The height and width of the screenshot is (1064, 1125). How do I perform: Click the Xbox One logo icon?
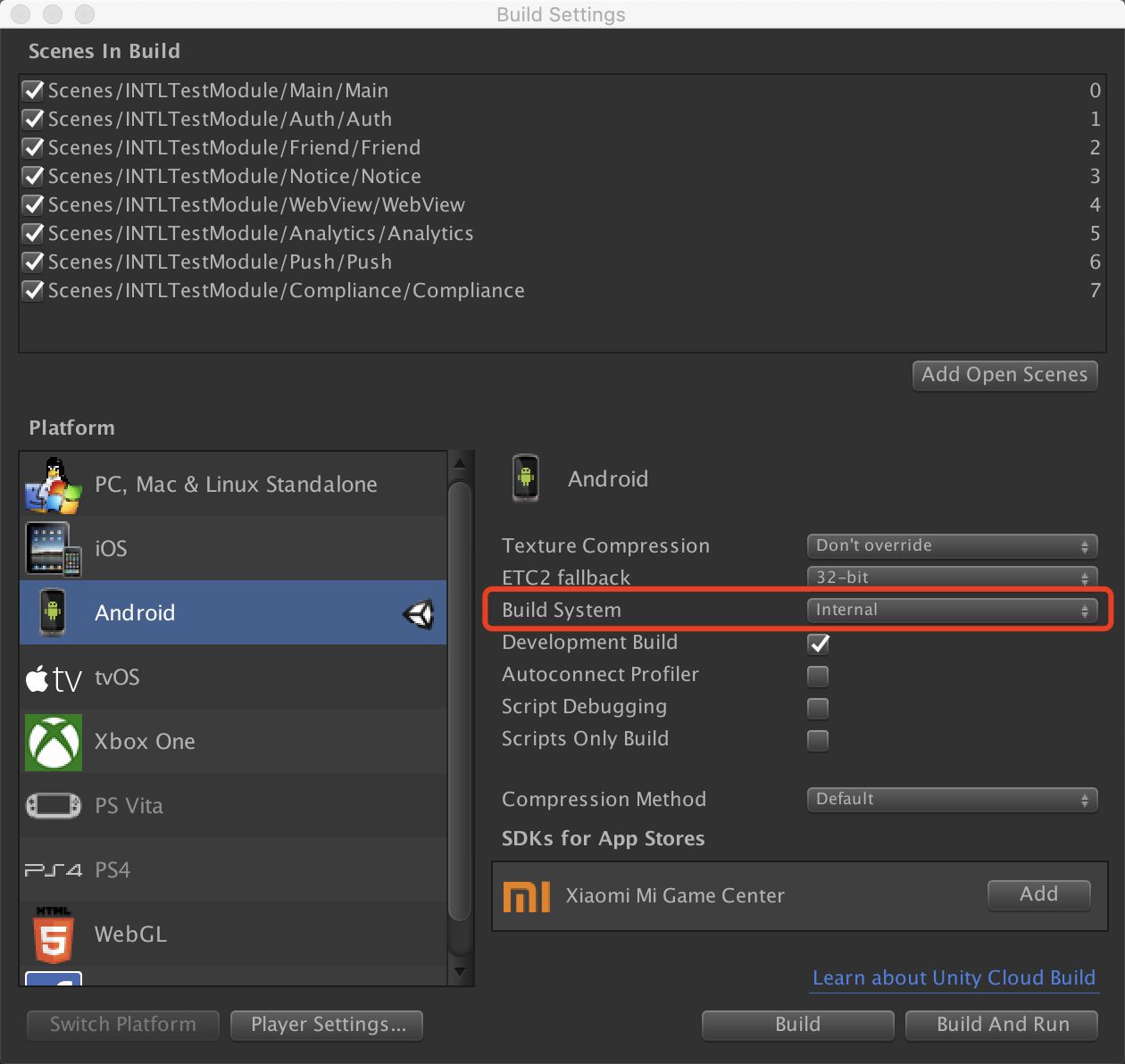[54, 742]
